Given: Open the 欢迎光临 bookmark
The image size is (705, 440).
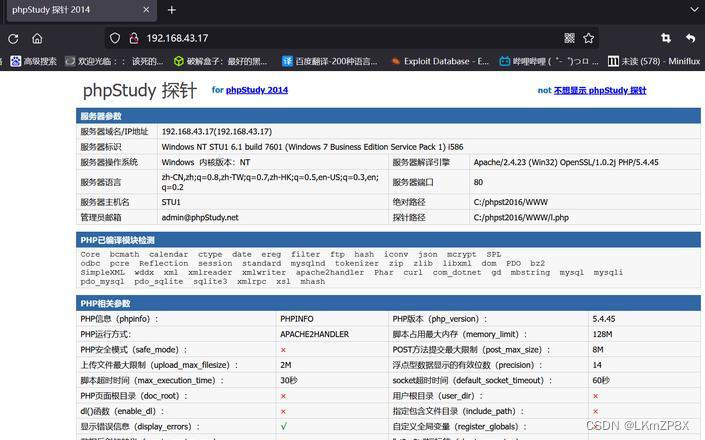Looking at the screenshot, I should (114, 61).
